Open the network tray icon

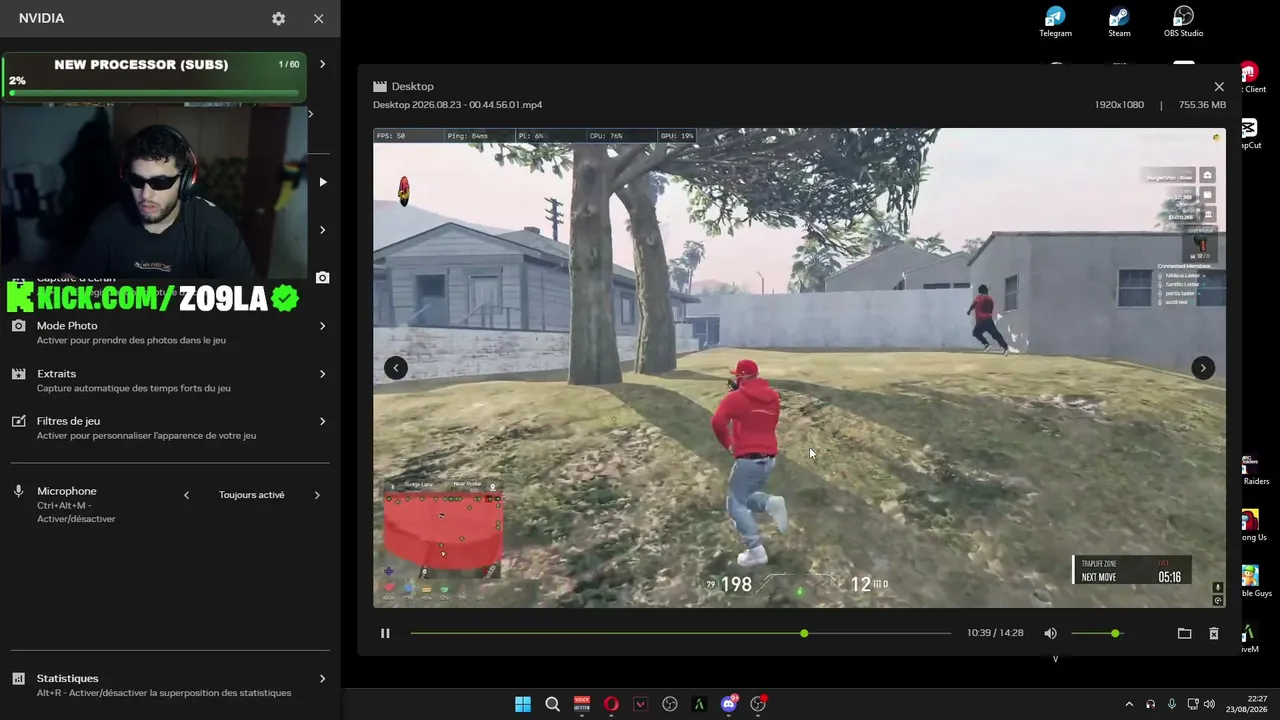1192,704
